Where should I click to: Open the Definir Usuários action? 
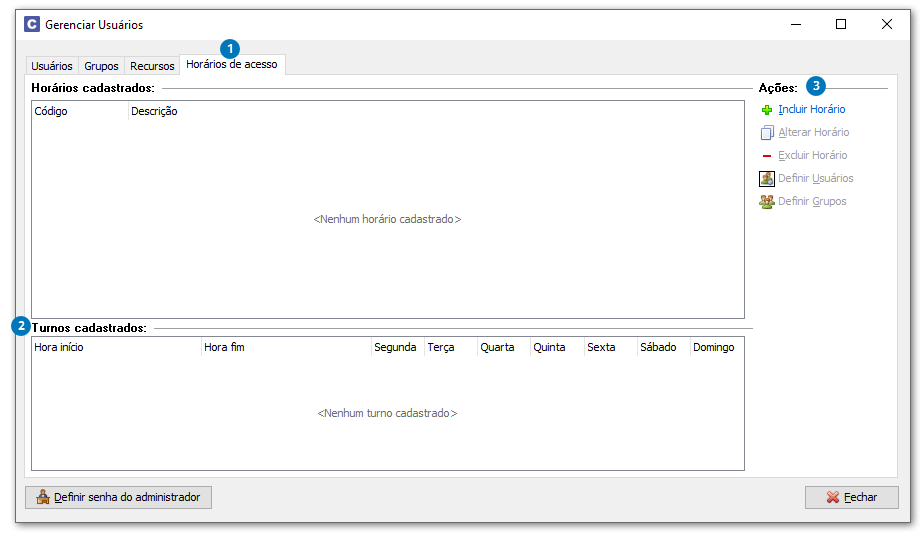click(816, 178)
